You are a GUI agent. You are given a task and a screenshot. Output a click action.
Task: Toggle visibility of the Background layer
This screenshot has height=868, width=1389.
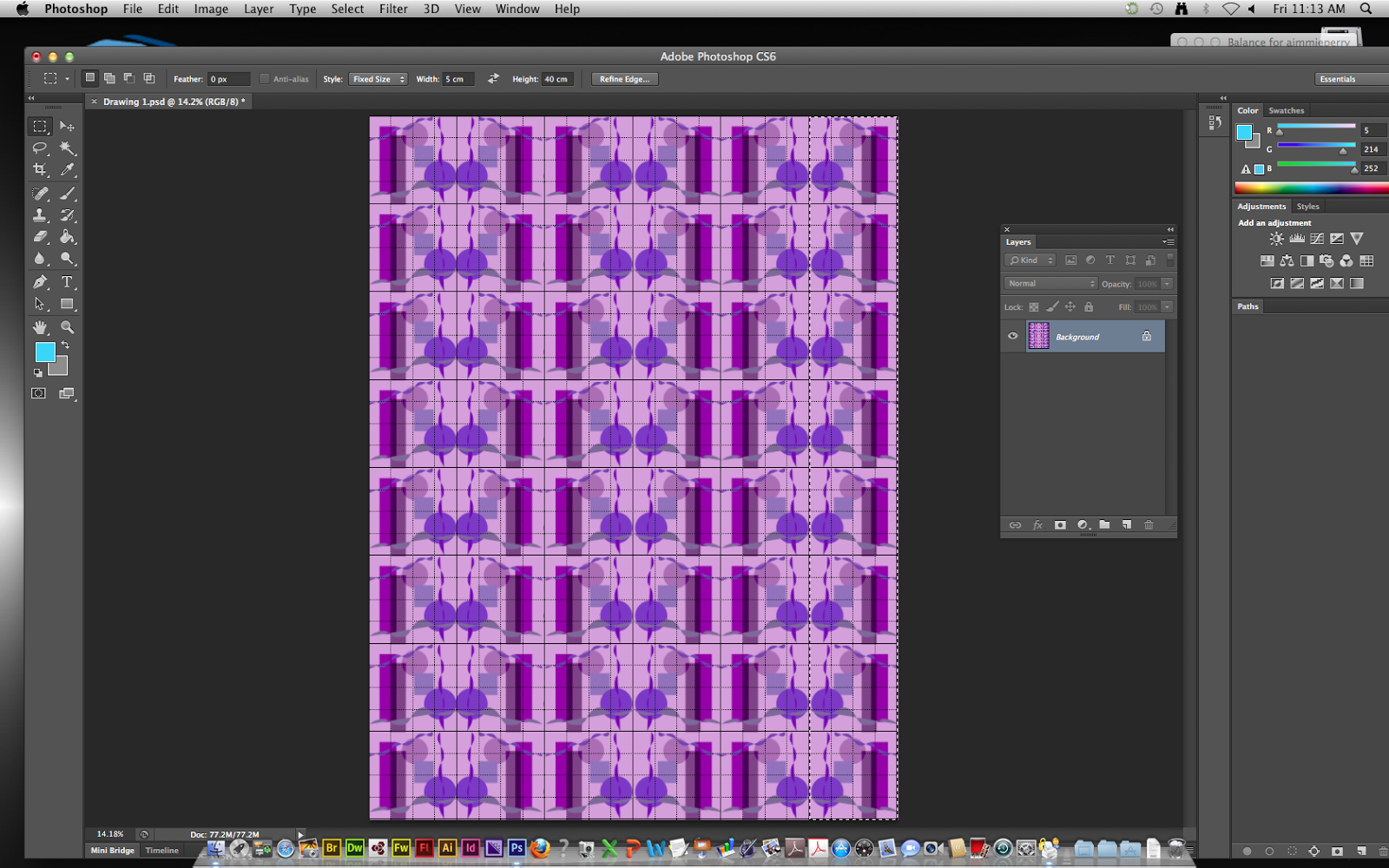click(x=1012, y=336)
